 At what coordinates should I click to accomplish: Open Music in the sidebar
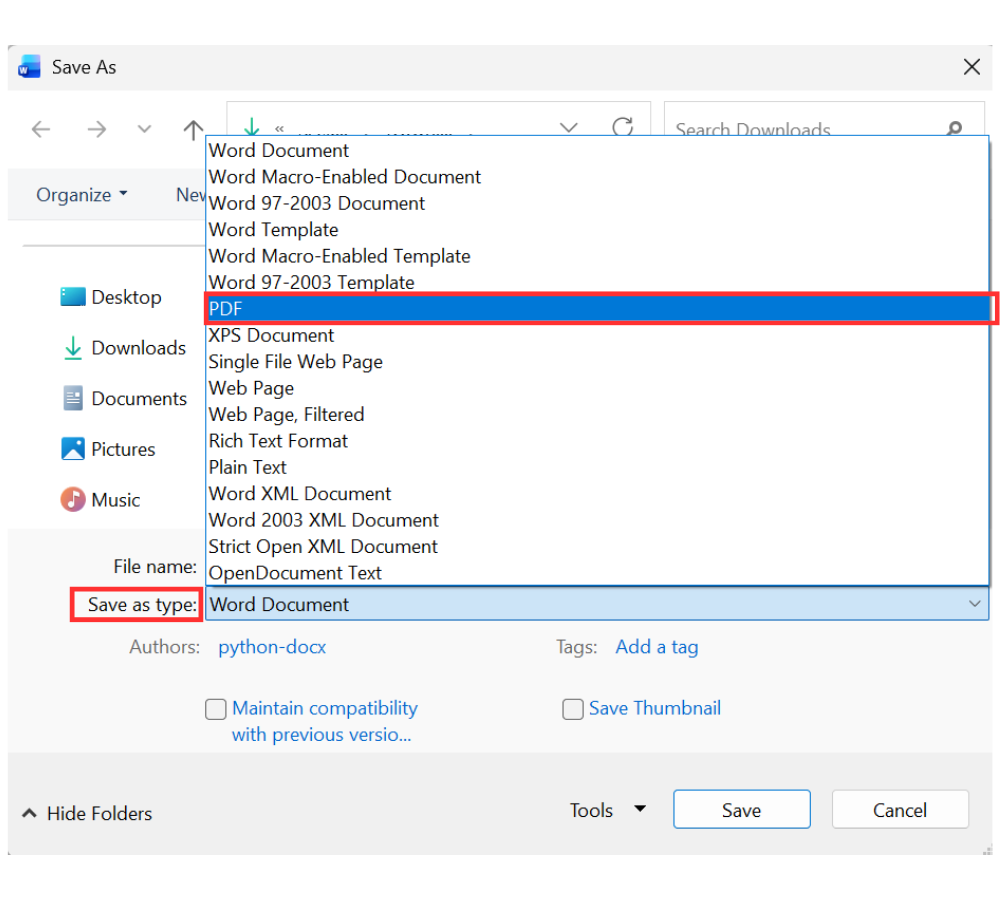(x=100, y=500)
